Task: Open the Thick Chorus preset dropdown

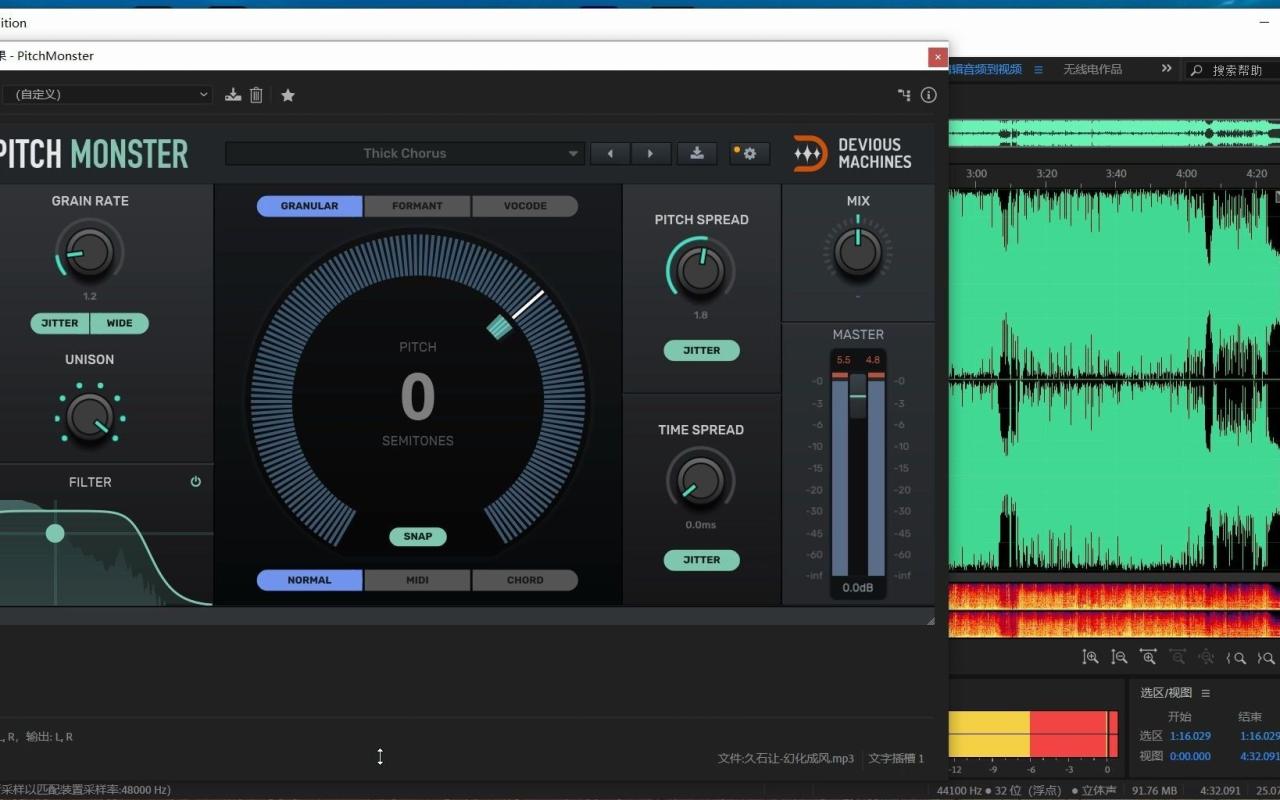Action: click(x=404, y=153)
